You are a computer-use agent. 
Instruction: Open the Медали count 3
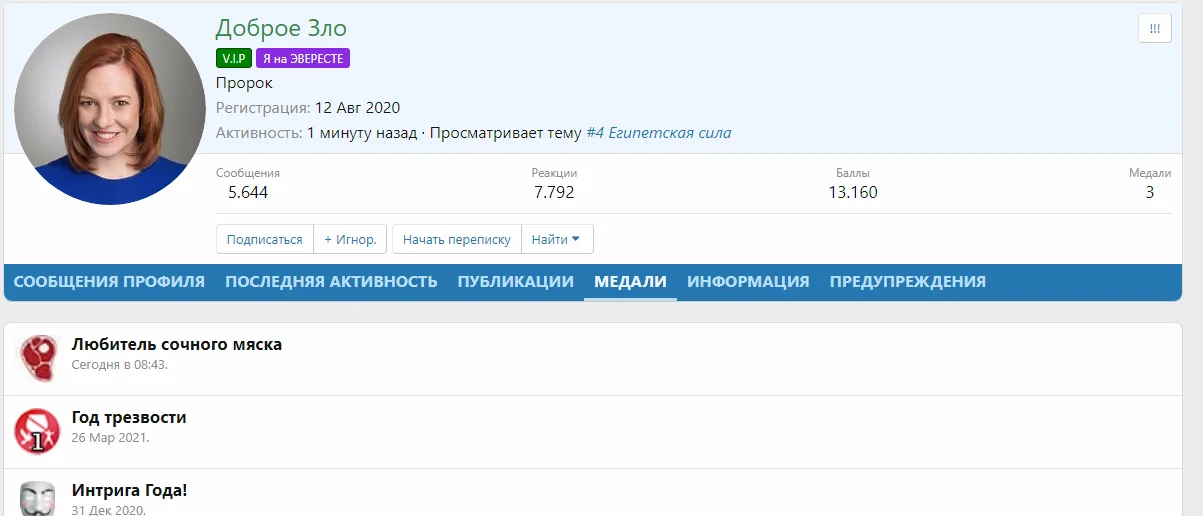pyautogui.click(x=1150, y=192)
